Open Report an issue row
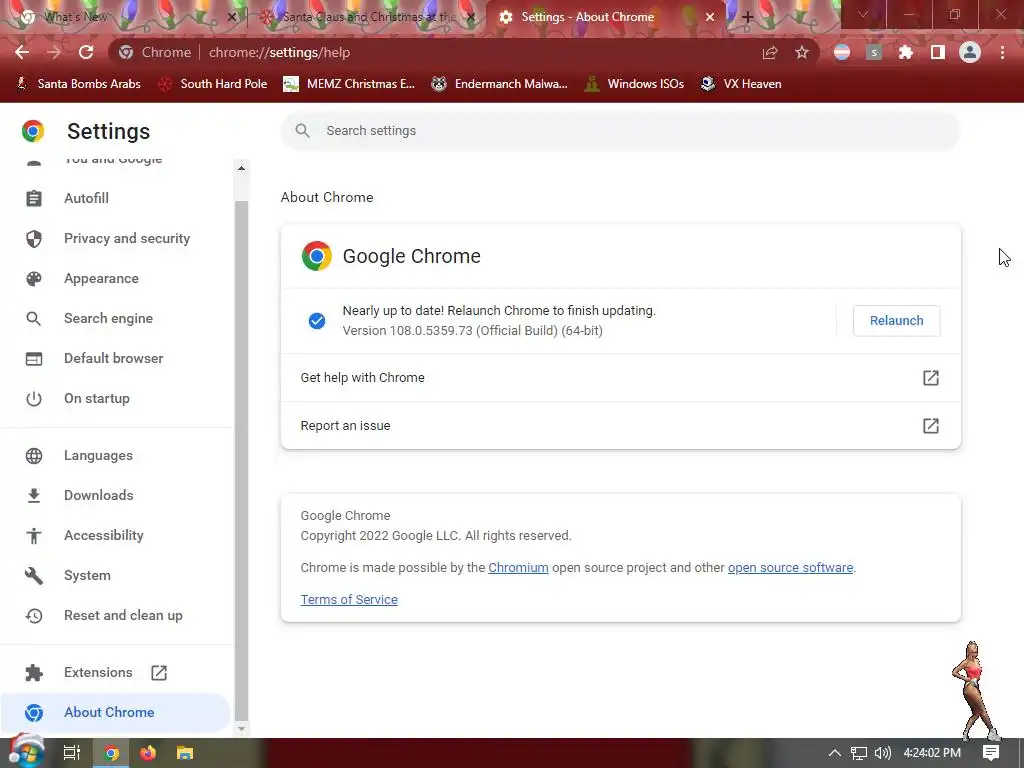 (x=620, y=426)
